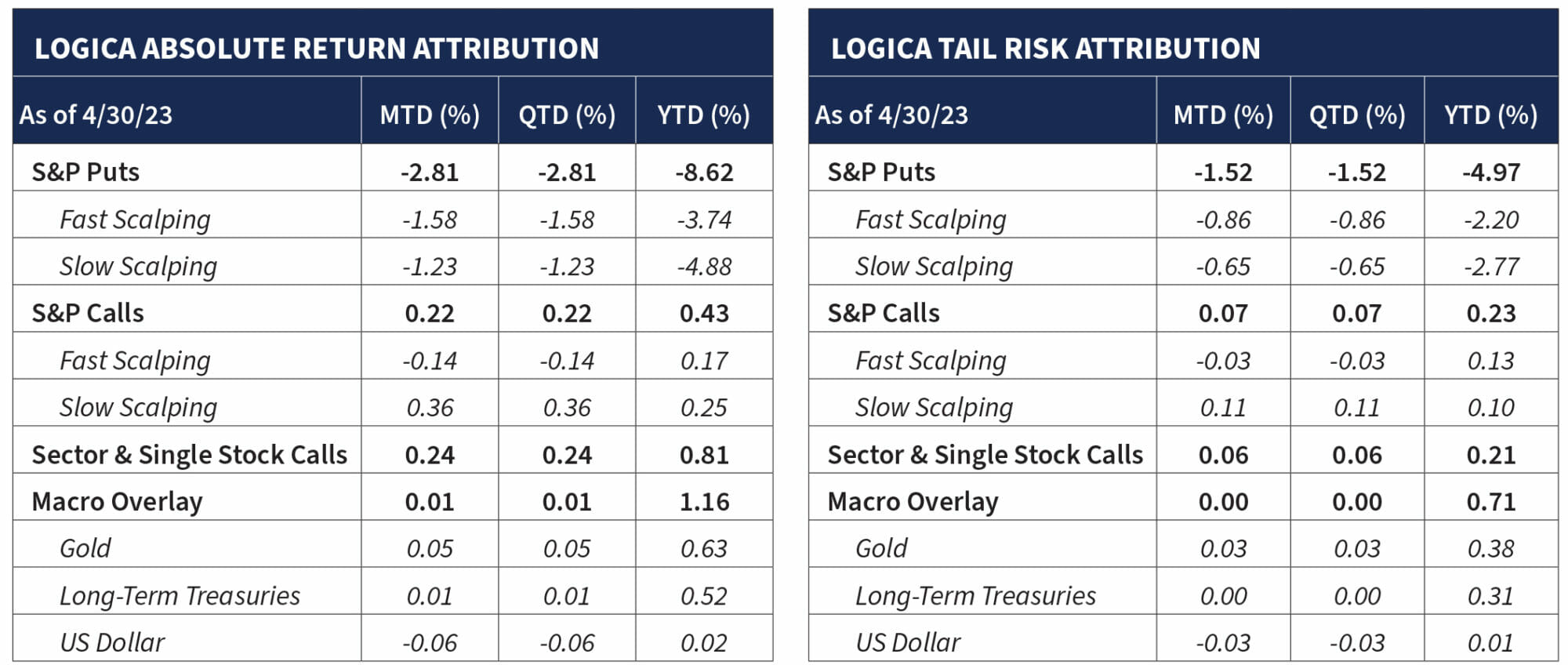The image size is (1568, 665).
Task: Select S&P Puts row label in Absolute Return table
Action: click(85, 172)
